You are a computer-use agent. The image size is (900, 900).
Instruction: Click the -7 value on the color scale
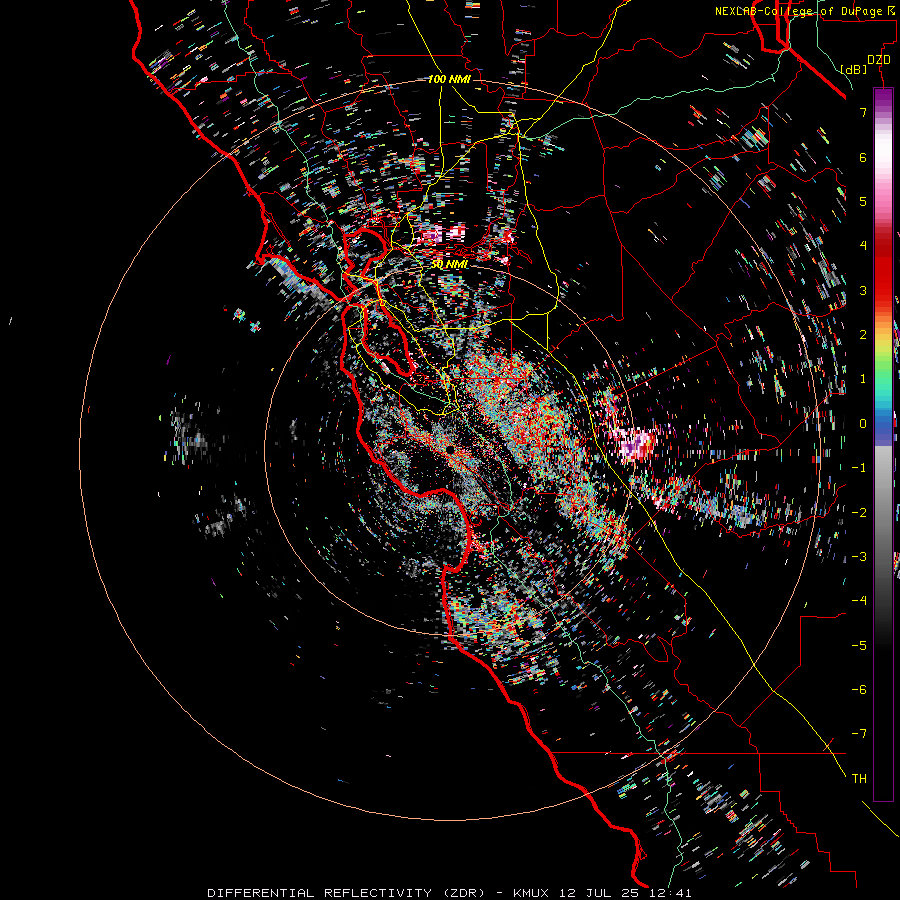coord(859,734)
